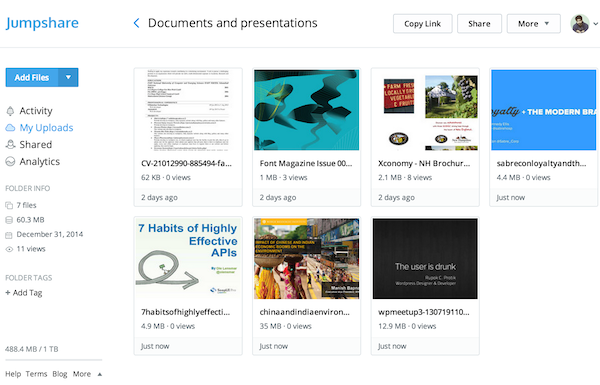Image resolution: width=600 pixels, height=385 pixels.
Task: Click file name Xconomy - NH Brochur...
Action: coord(424,163)
